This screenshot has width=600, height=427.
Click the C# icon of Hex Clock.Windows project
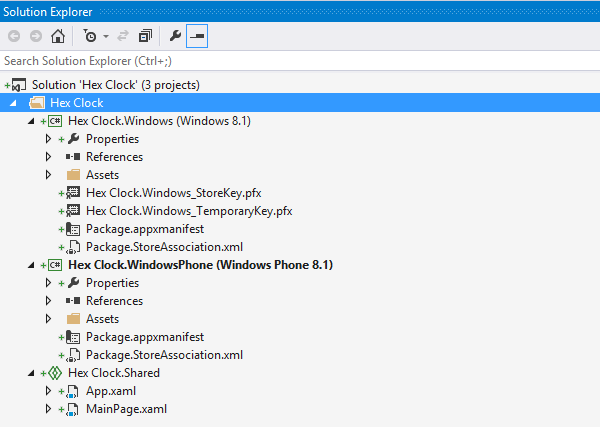pos(55,121)
